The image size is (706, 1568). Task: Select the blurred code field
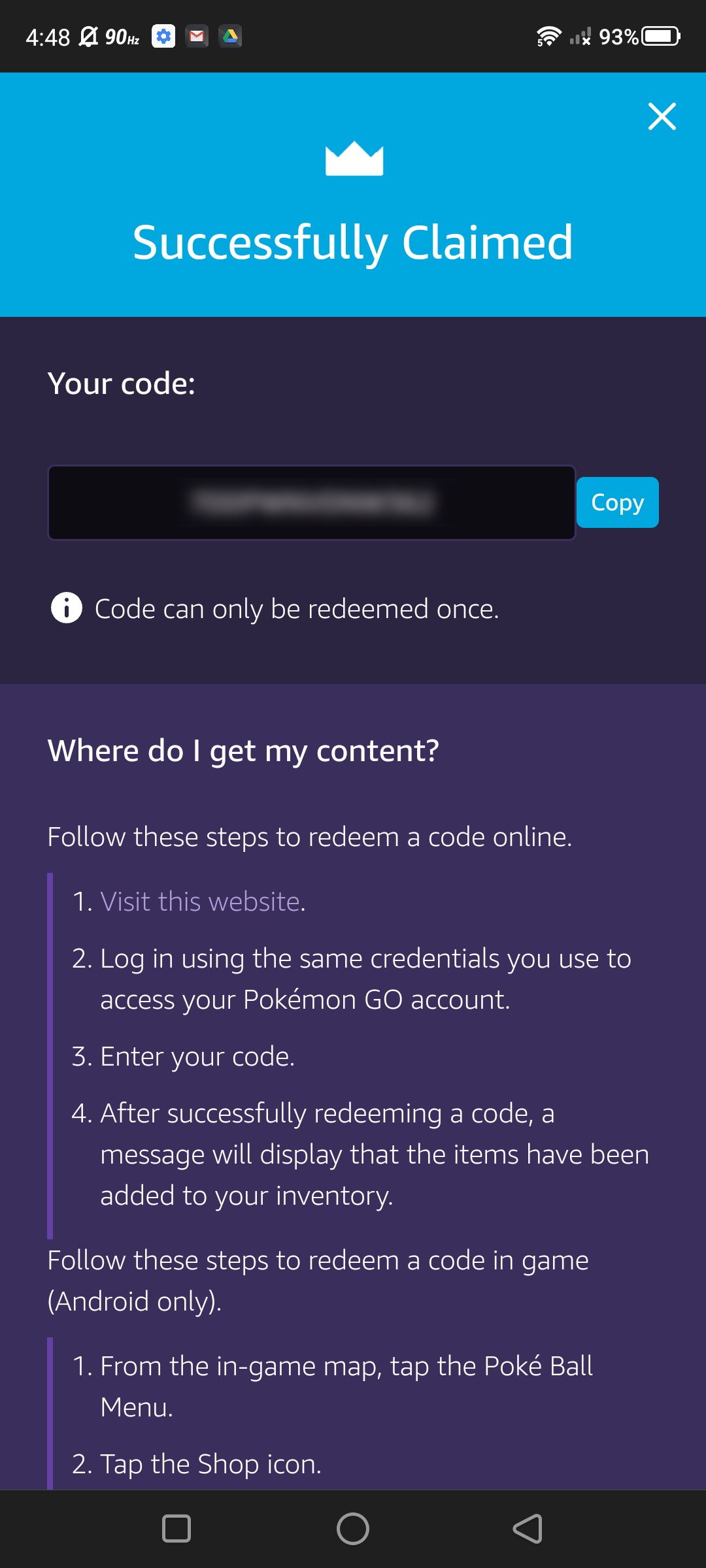(x=312, y=502)
